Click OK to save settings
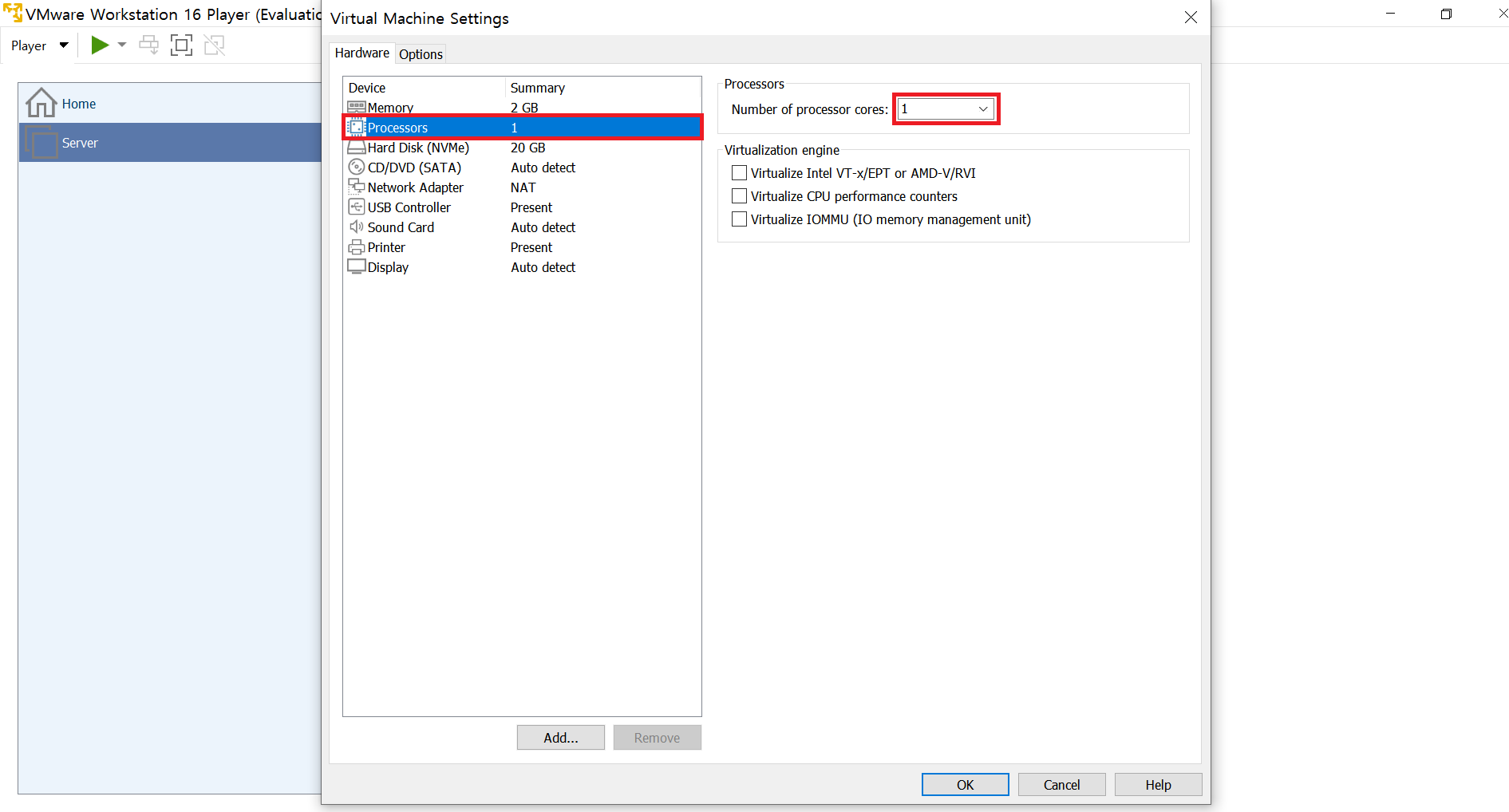This screenshot has height=812, width=1509. click(966, 785)
